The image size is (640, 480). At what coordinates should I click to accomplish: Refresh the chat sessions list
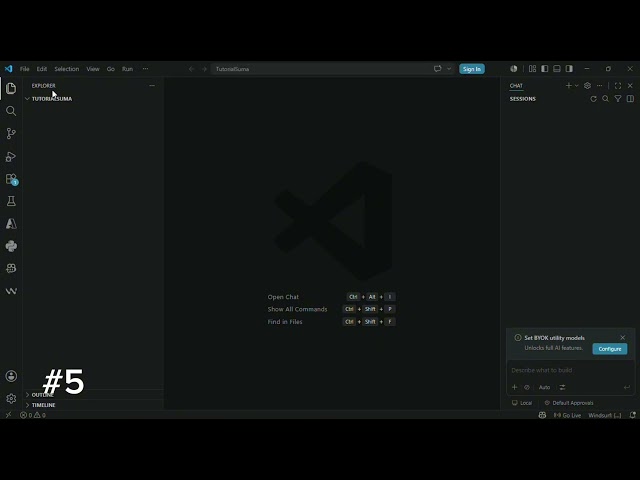click(x=593, y=99)
